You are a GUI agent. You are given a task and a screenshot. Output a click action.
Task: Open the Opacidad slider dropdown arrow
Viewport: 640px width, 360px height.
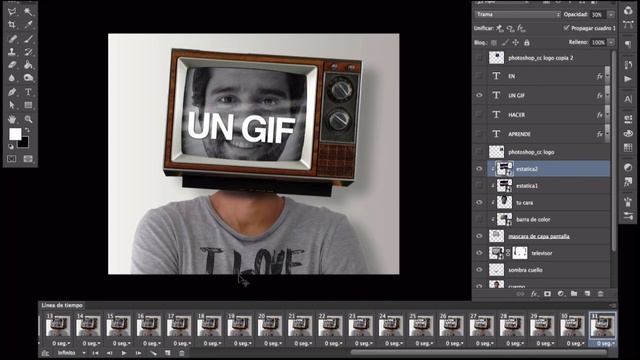tap(611, 15)
